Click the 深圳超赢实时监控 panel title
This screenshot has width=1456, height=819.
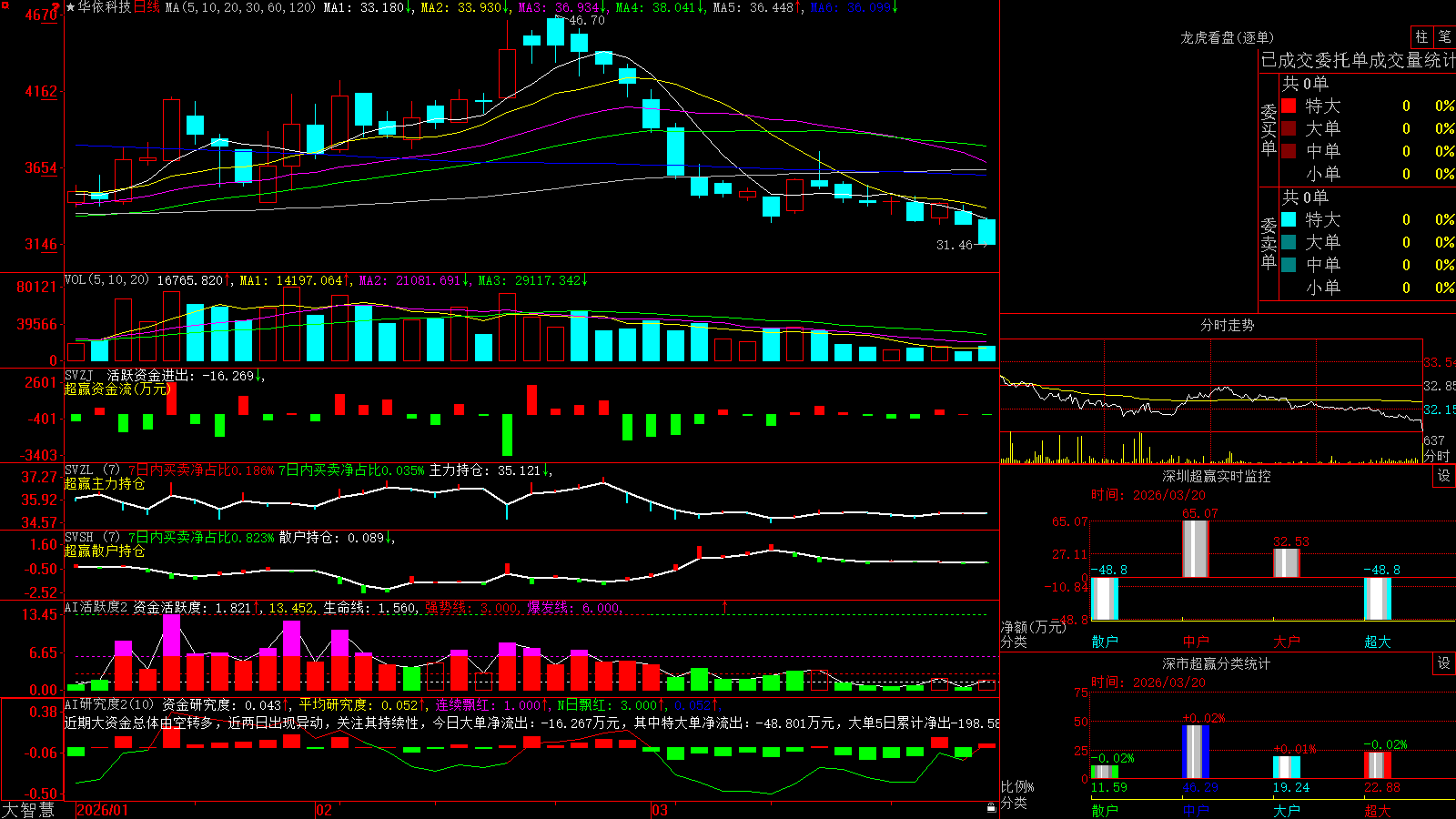point(1217,476)
